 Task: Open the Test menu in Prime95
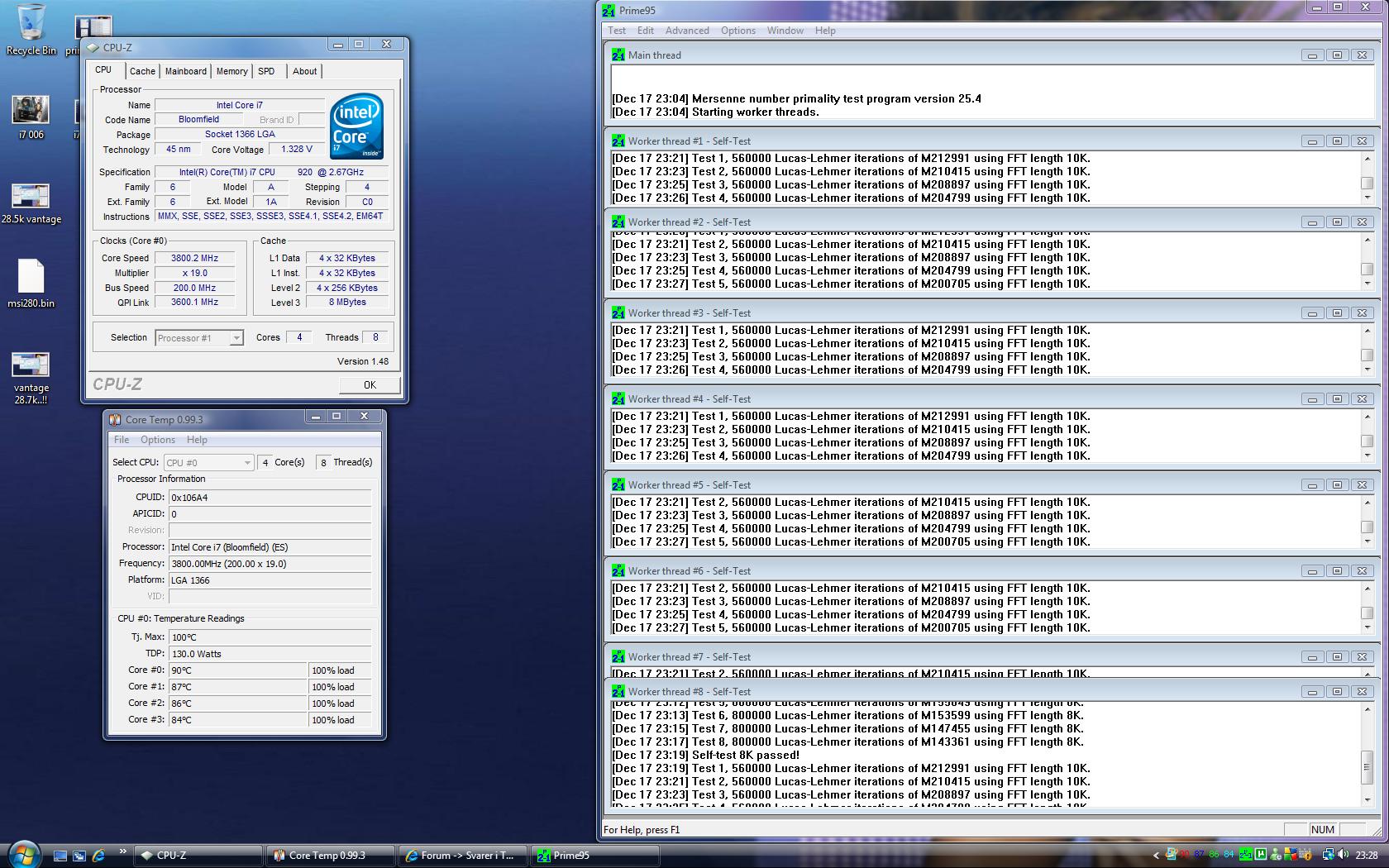click(x=617, y=31)
